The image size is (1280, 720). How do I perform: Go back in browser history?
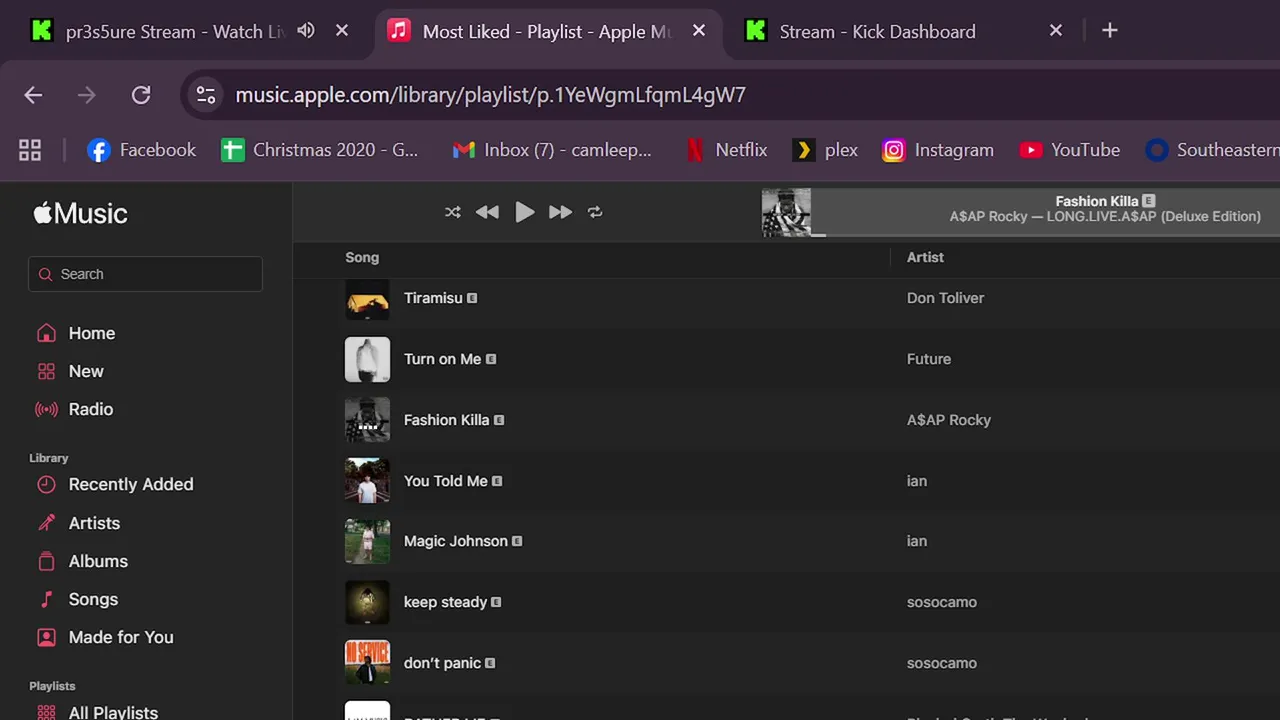(33, 95)
